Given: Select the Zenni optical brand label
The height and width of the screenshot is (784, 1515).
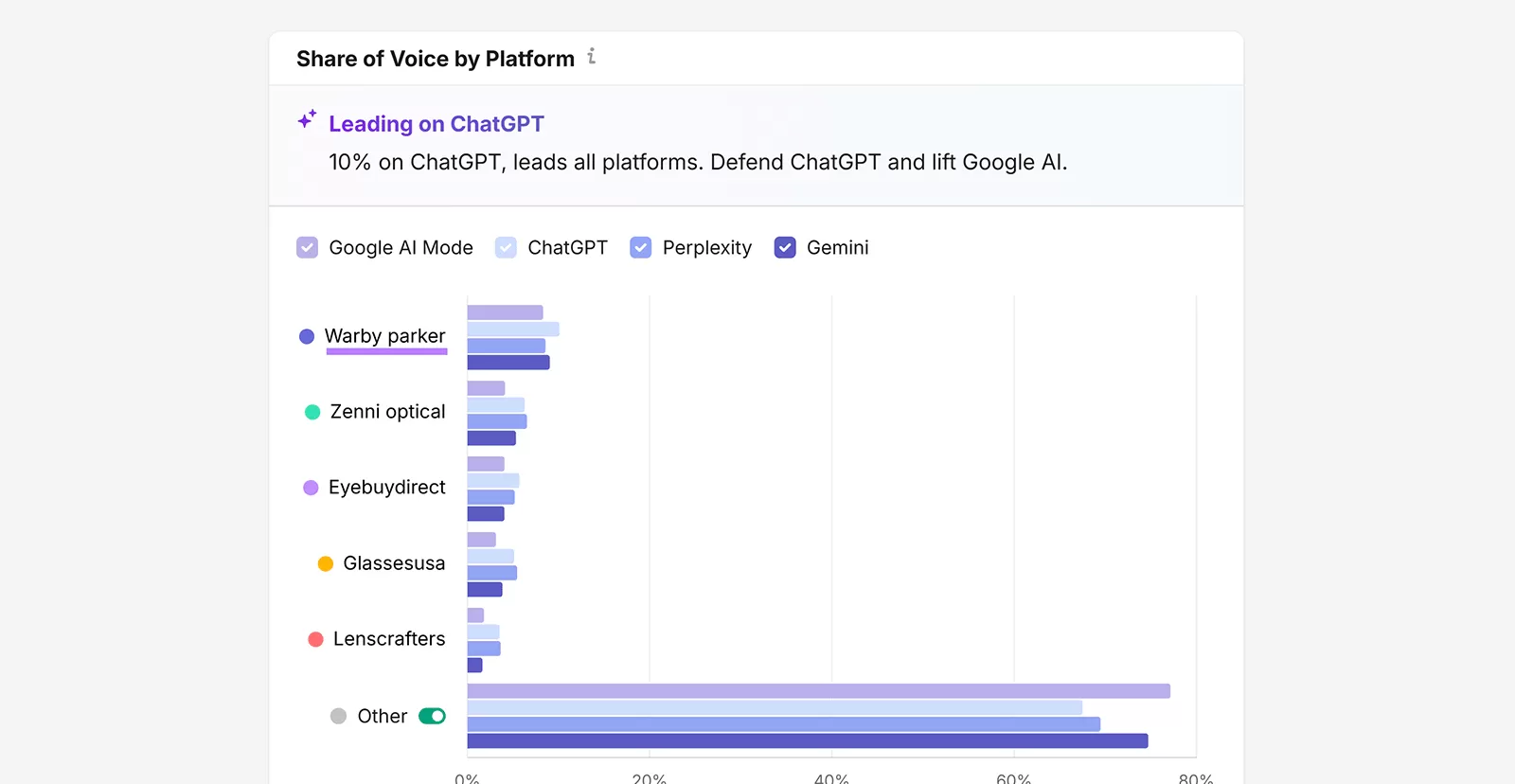Looking at the screenshot, I should [x=387, y=412].
